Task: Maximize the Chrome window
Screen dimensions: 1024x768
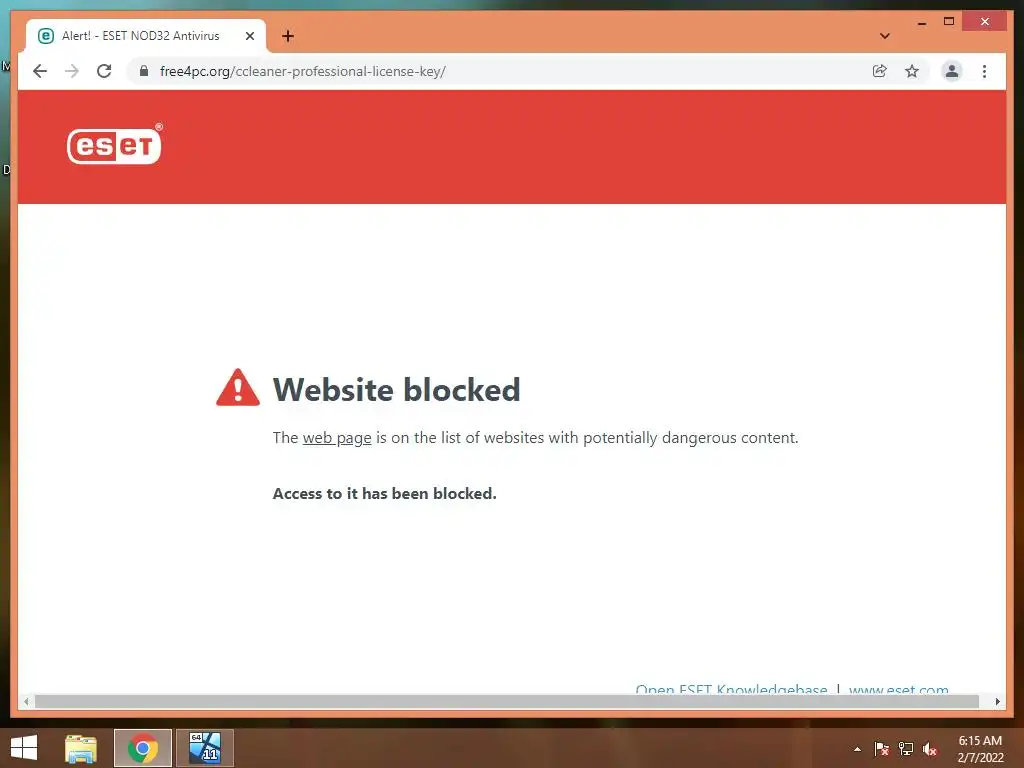Action: (949, 22)
